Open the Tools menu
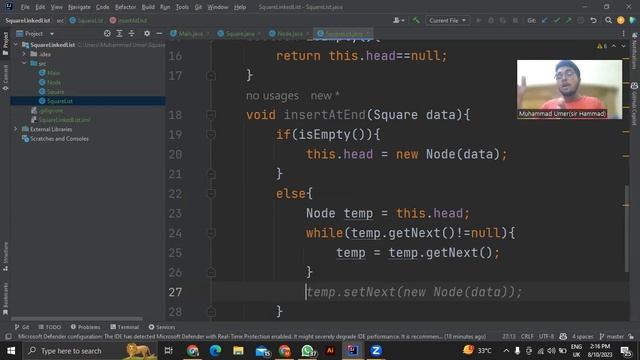Viewport: 640px width, 360px height. (x=182, y=7)
